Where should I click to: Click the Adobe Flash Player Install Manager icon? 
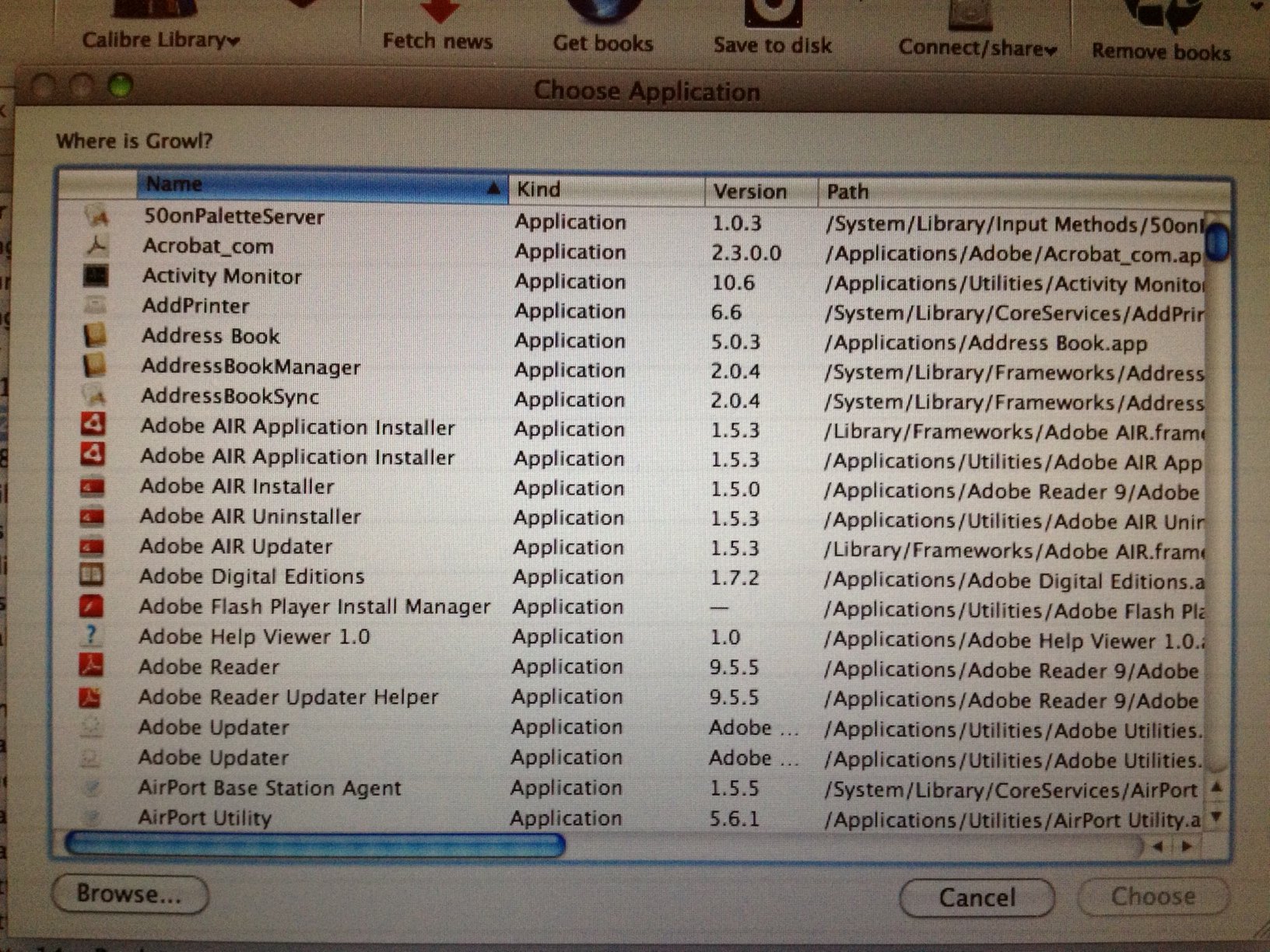coord(92,606)
